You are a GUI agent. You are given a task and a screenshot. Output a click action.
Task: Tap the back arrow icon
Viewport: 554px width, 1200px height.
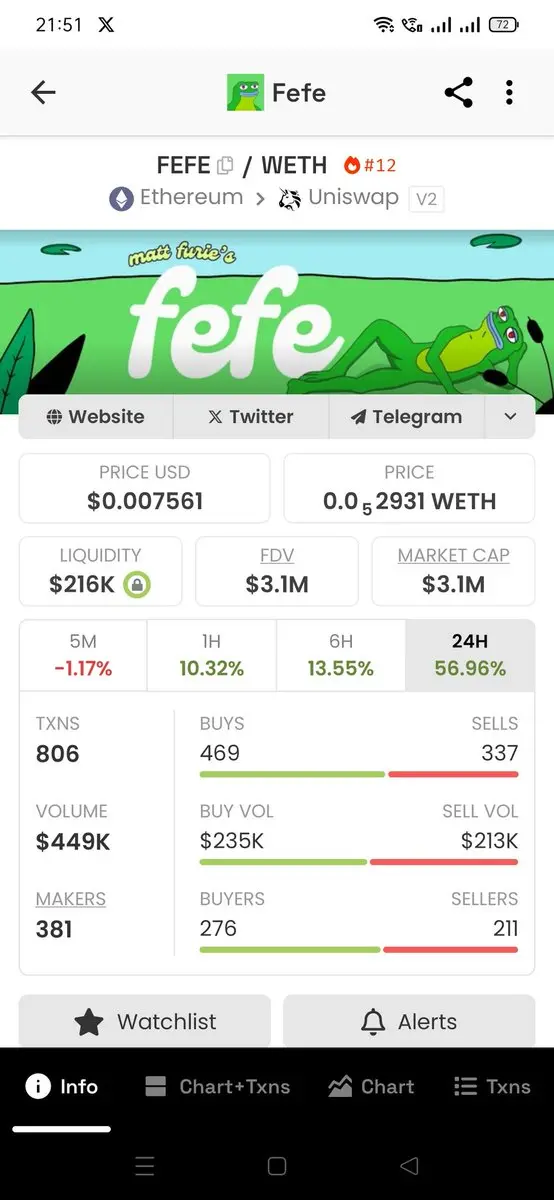click(x=43, y=93)
